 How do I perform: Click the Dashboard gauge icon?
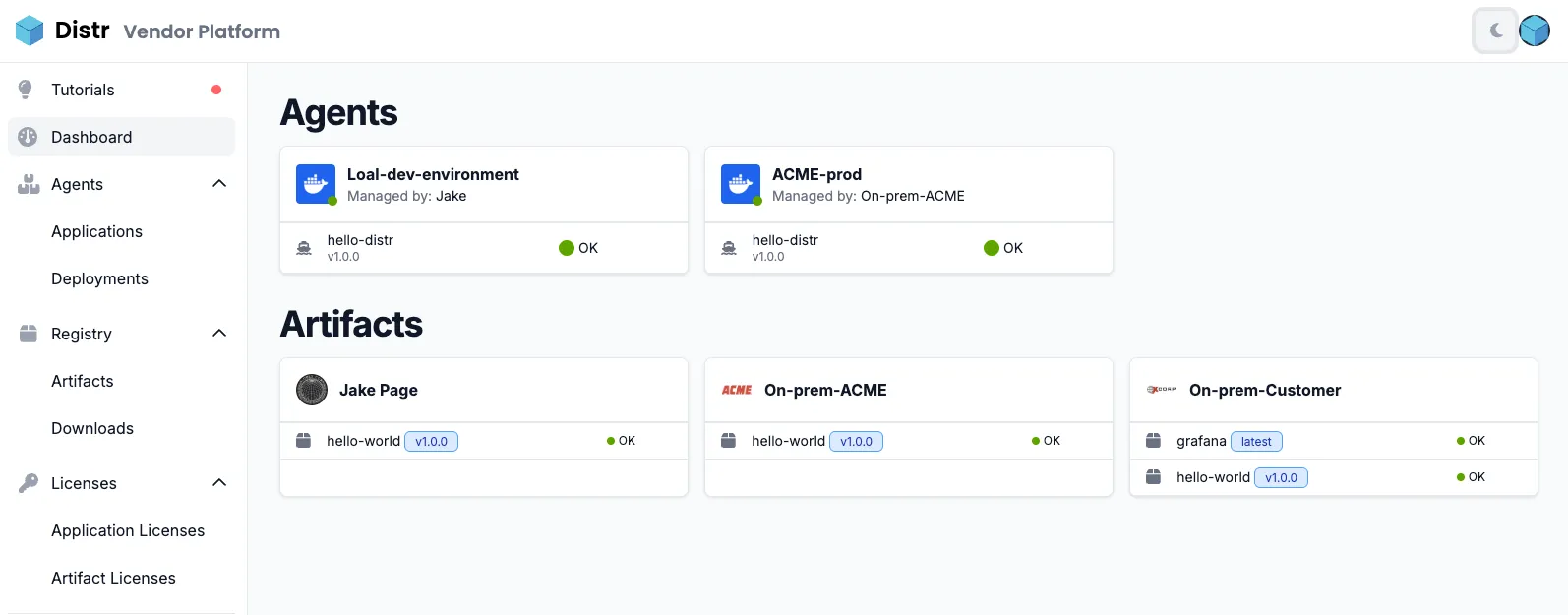click(28, 137)
